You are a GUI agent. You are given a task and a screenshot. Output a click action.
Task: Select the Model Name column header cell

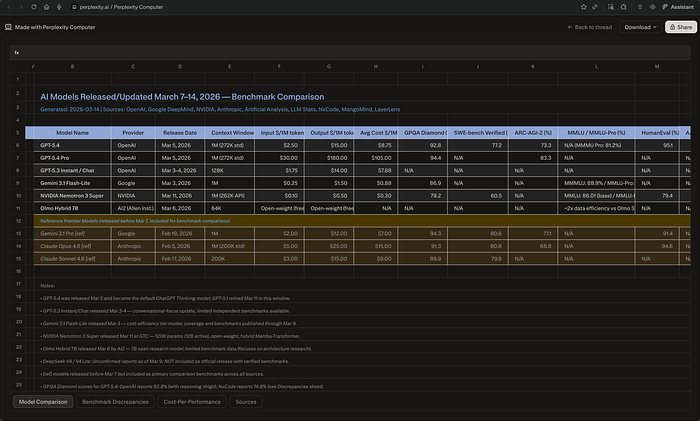click(x=72, y=133)
